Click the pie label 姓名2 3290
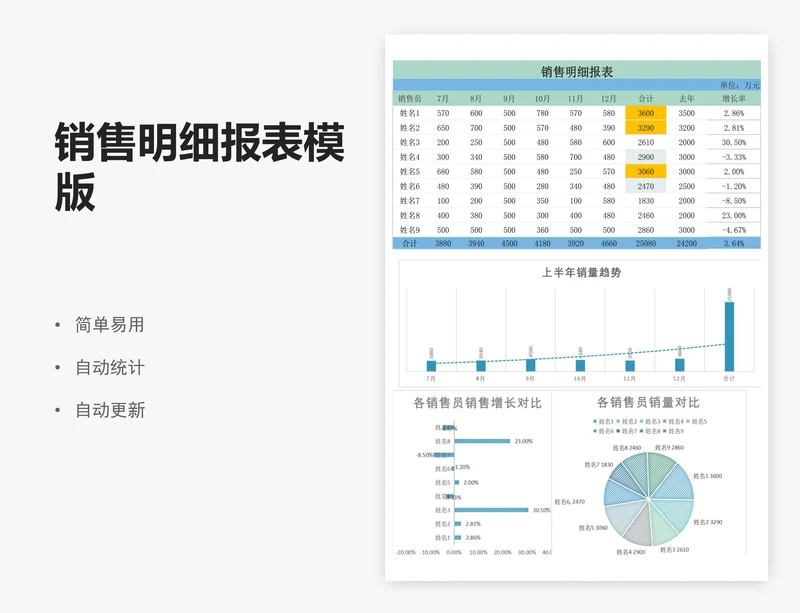Screen dimensions: 800x613 tap(708, 522)
